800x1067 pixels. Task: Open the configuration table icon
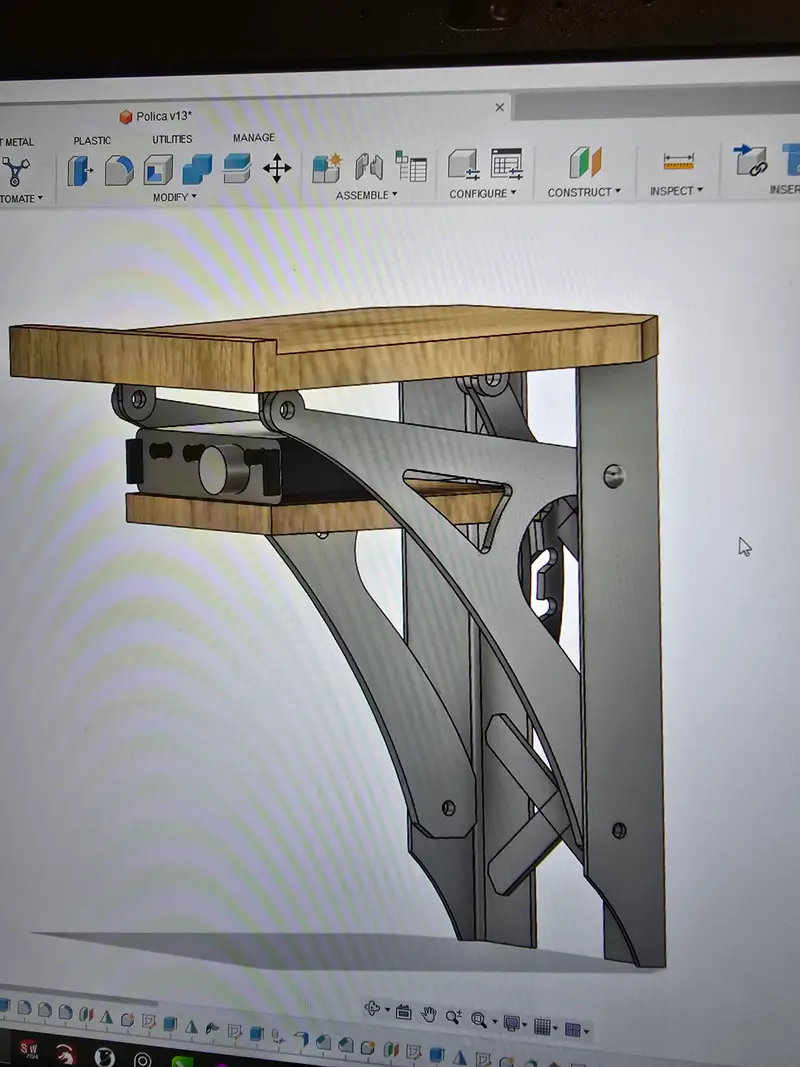point(507,163)
